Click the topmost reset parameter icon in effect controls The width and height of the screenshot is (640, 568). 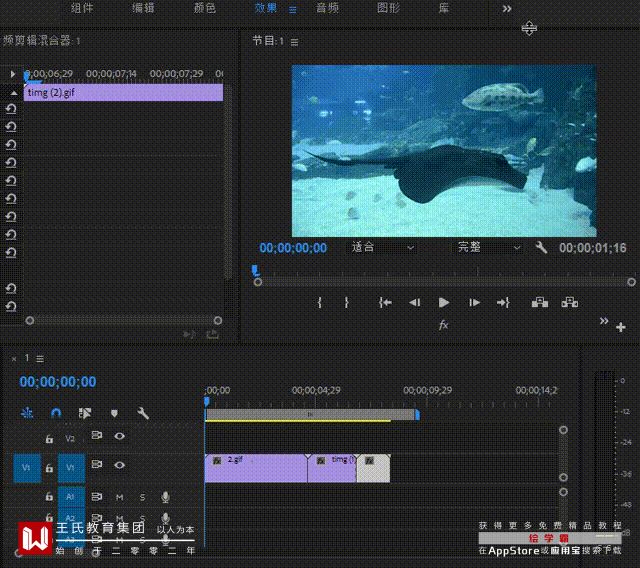coord(11,109)
